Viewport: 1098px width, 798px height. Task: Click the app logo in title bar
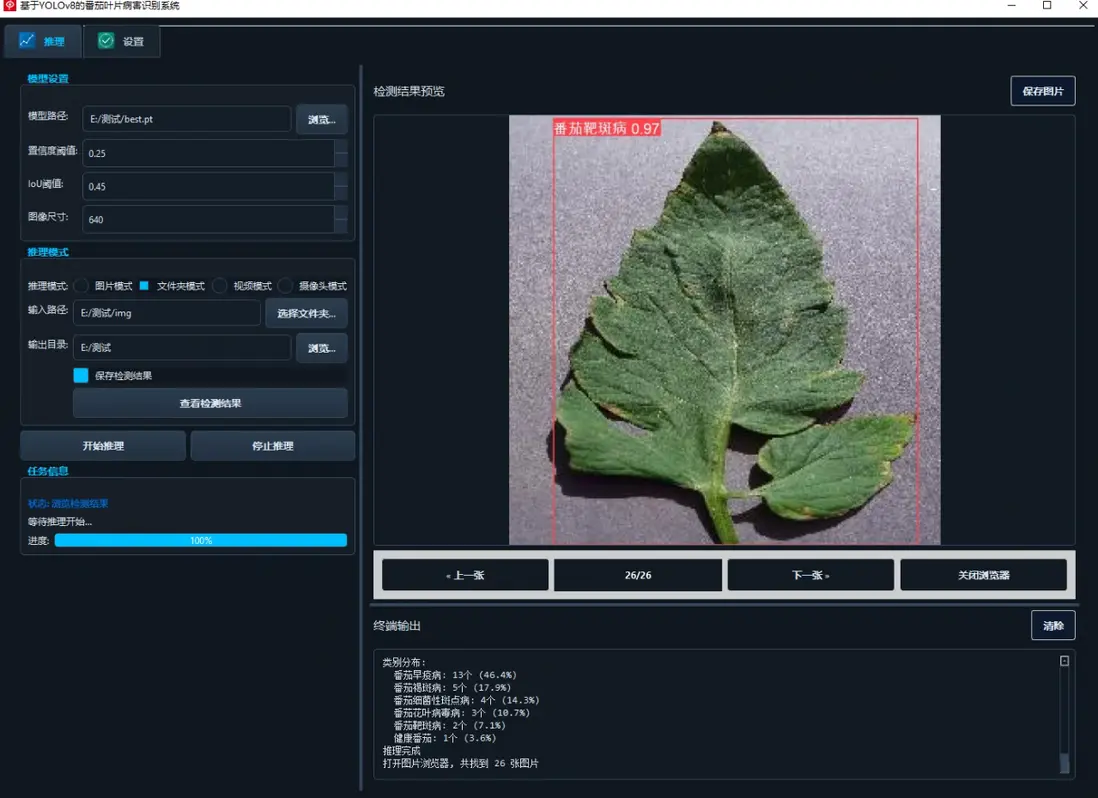[9, 6]
